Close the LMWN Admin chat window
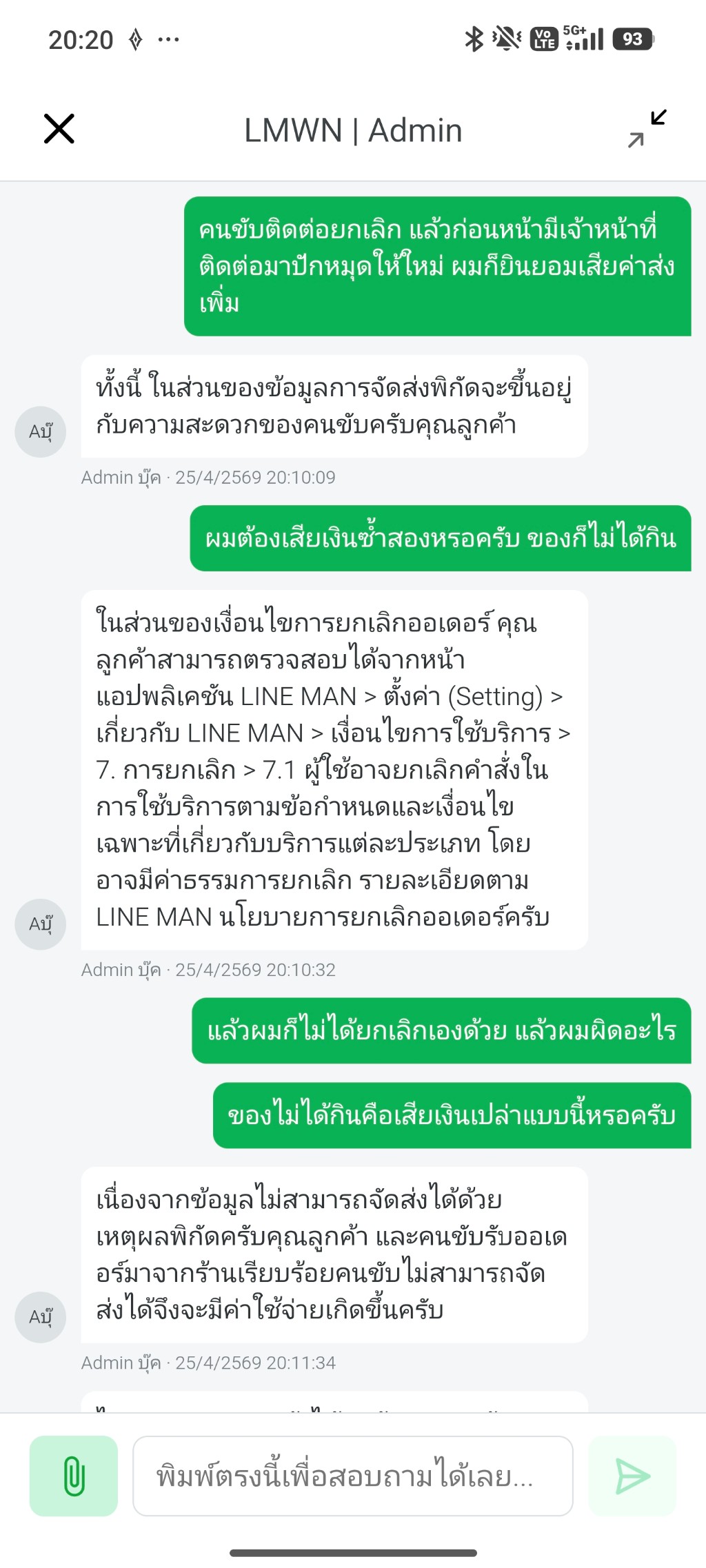Viewport: 706px width, 1568px height. (59, 129)
